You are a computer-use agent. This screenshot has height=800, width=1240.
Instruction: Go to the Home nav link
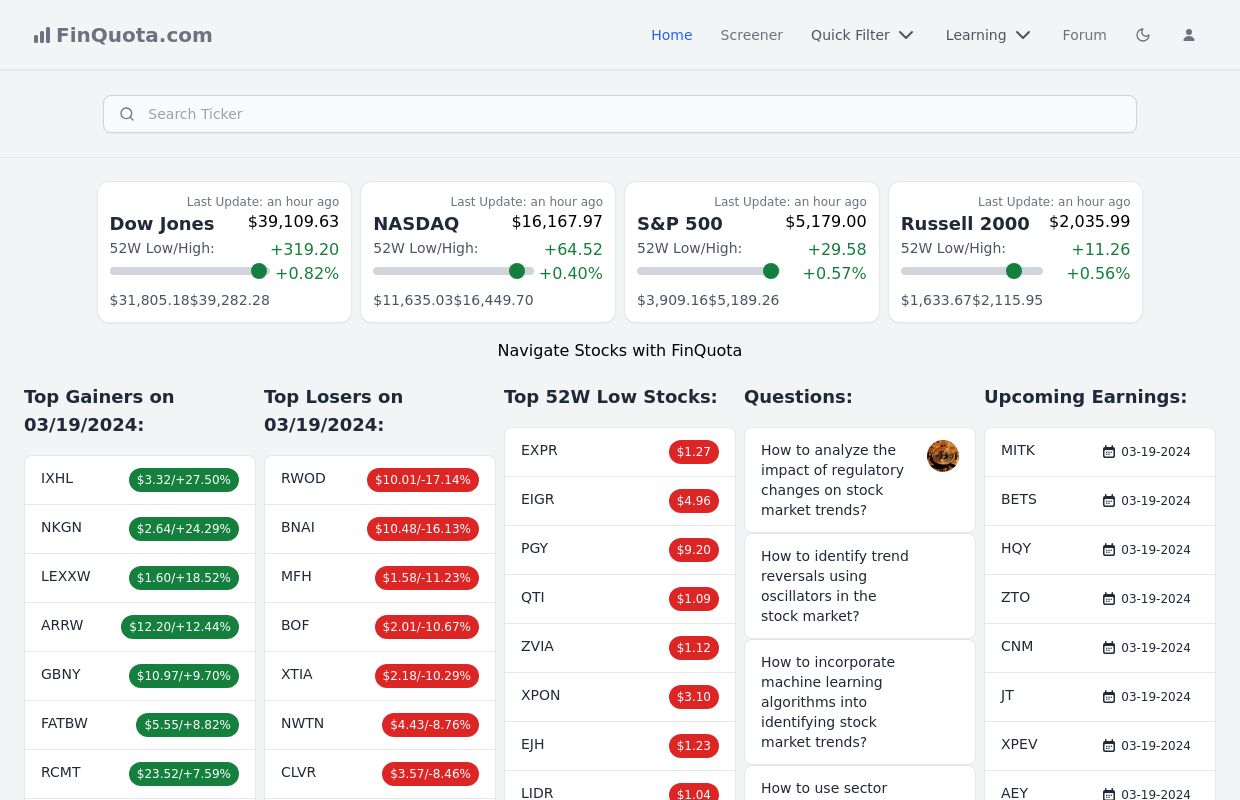tap(672, 35)
